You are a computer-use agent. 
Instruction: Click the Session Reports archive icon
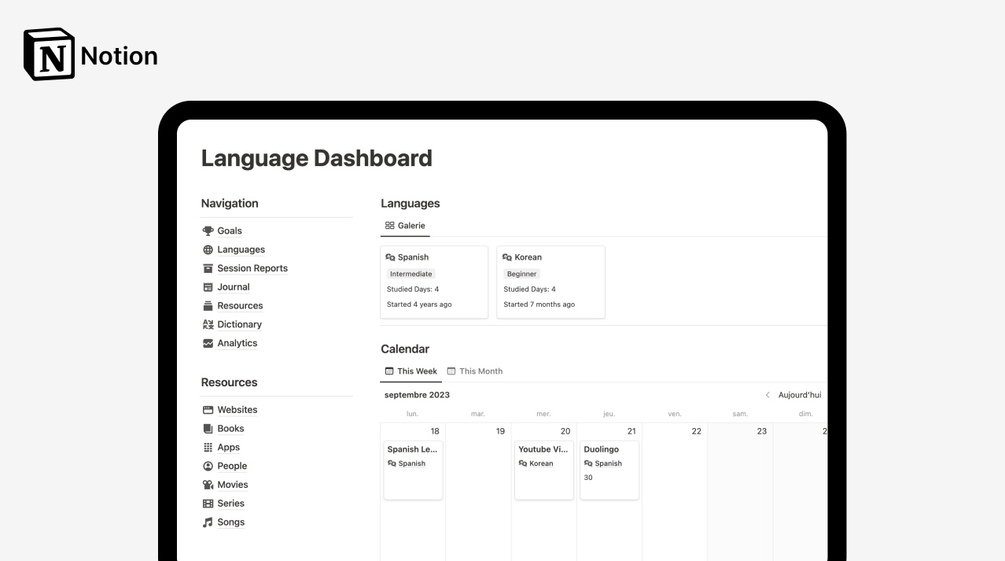[x=208, y=268]
